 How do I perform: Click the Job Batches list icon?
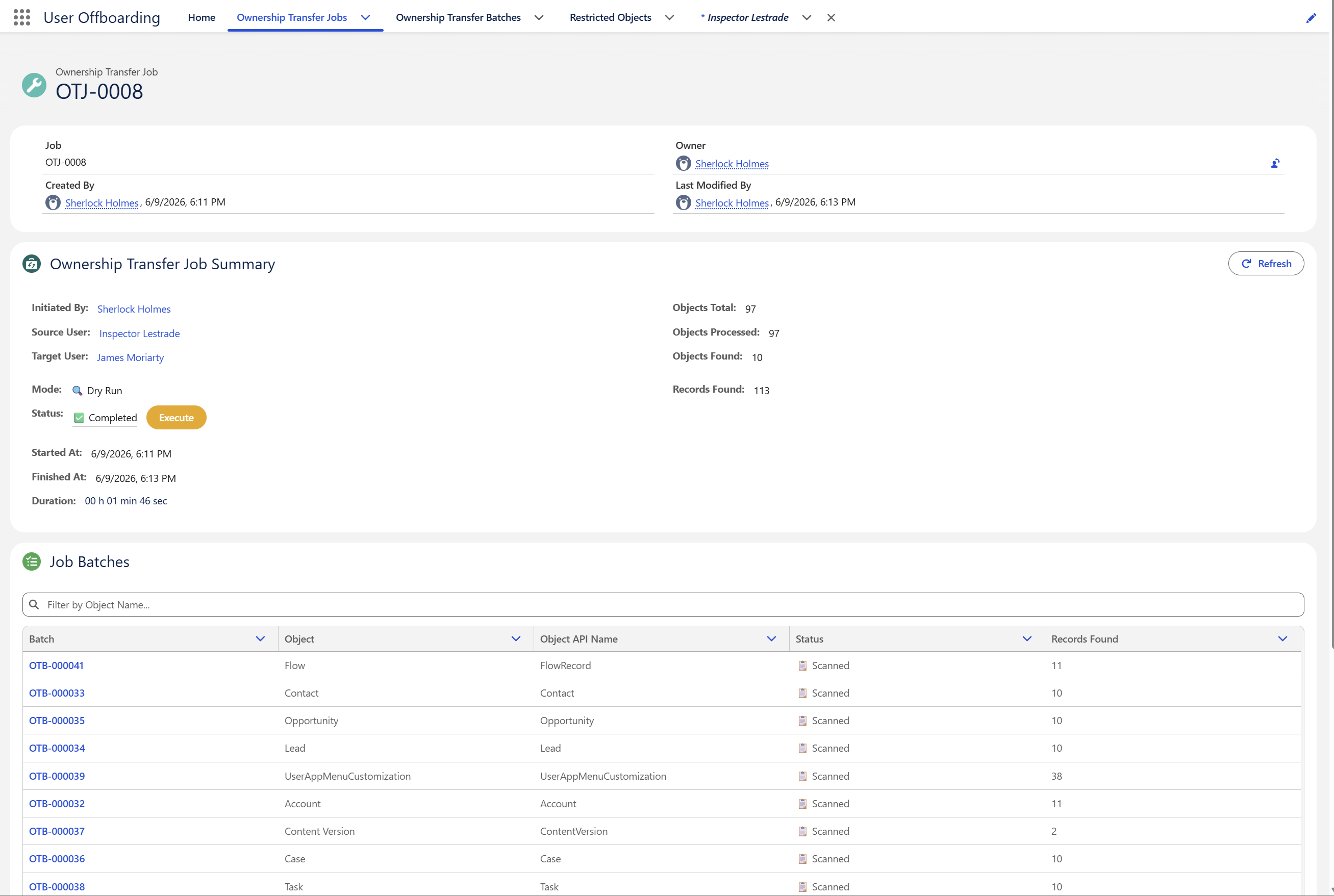[32, 561]
